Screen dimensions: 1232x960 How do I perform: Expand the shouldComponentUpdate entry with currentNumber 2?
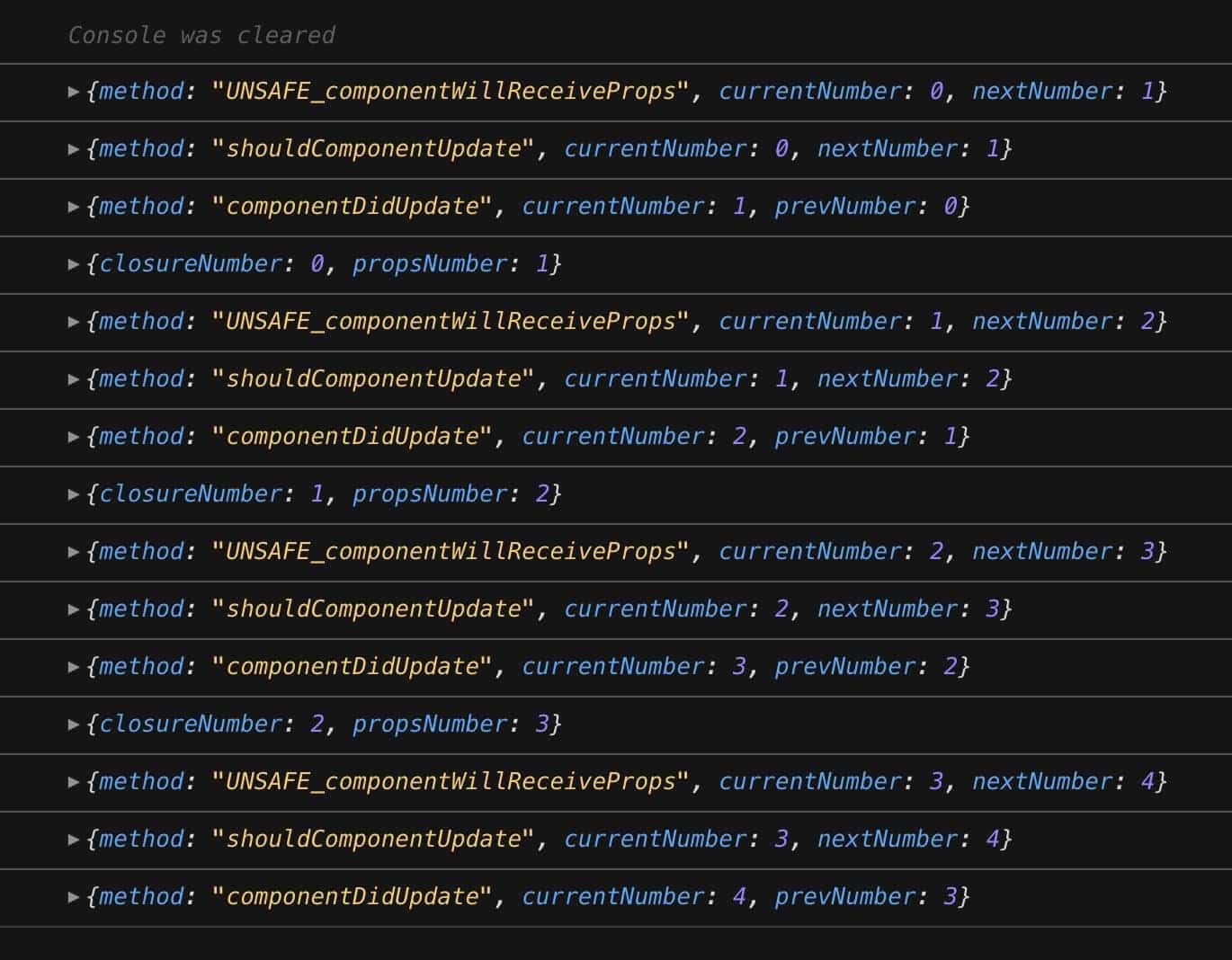pos(74,610)
